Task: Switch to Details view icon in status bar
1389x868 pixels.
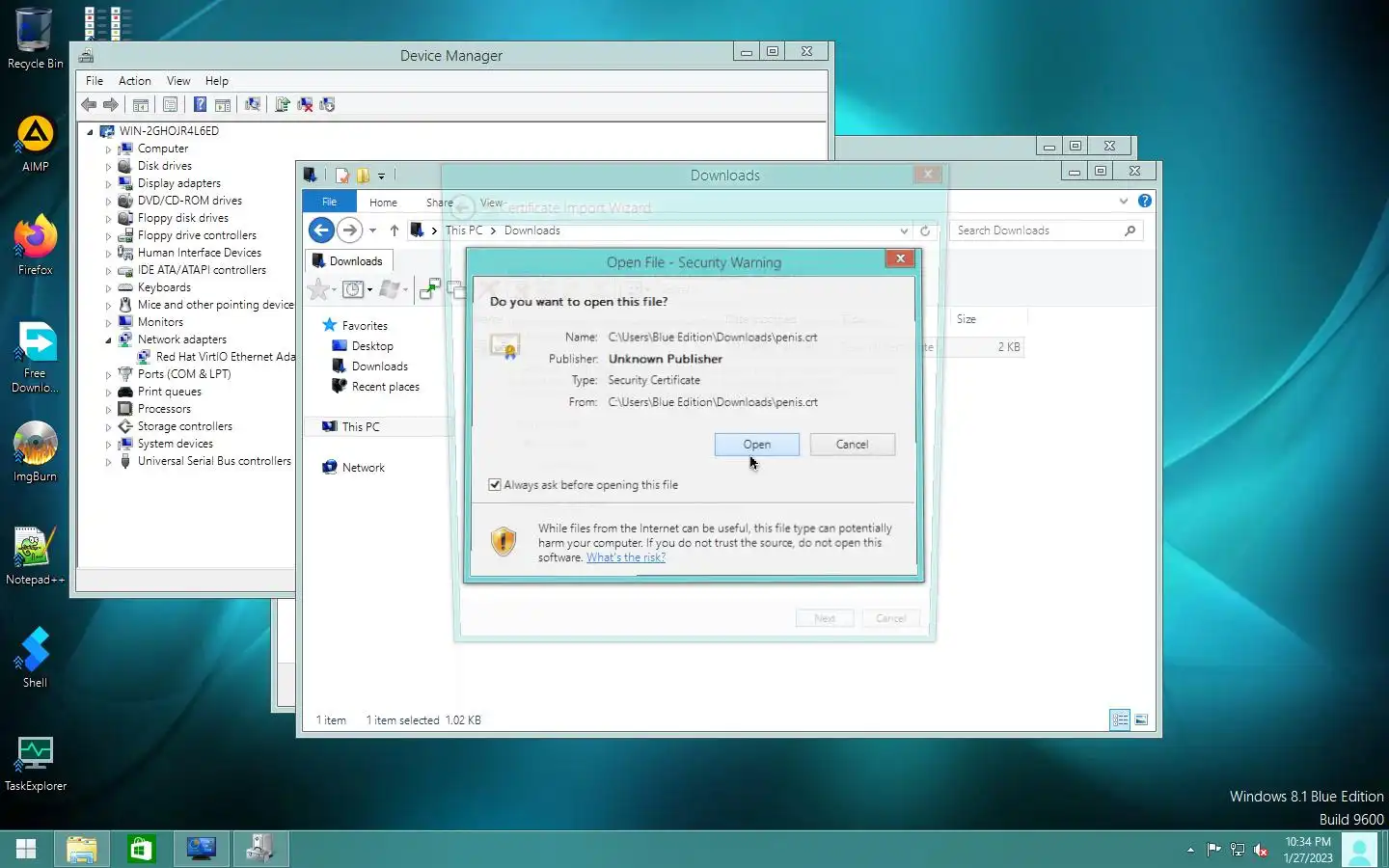Action: (x=1120, y=719)
